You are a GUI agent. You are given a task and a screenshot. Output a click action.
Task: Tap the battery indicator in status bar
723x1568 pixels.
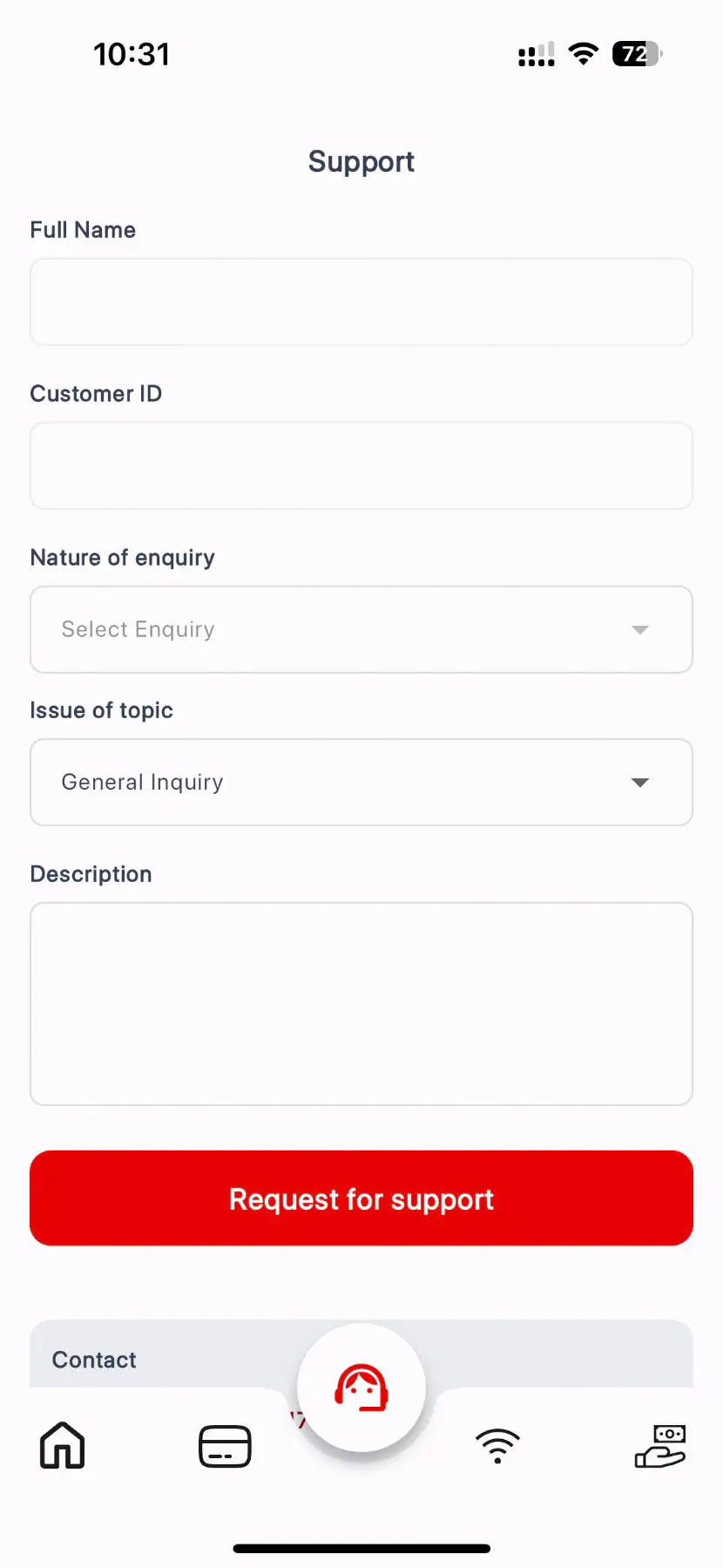(x=637, y=54)
